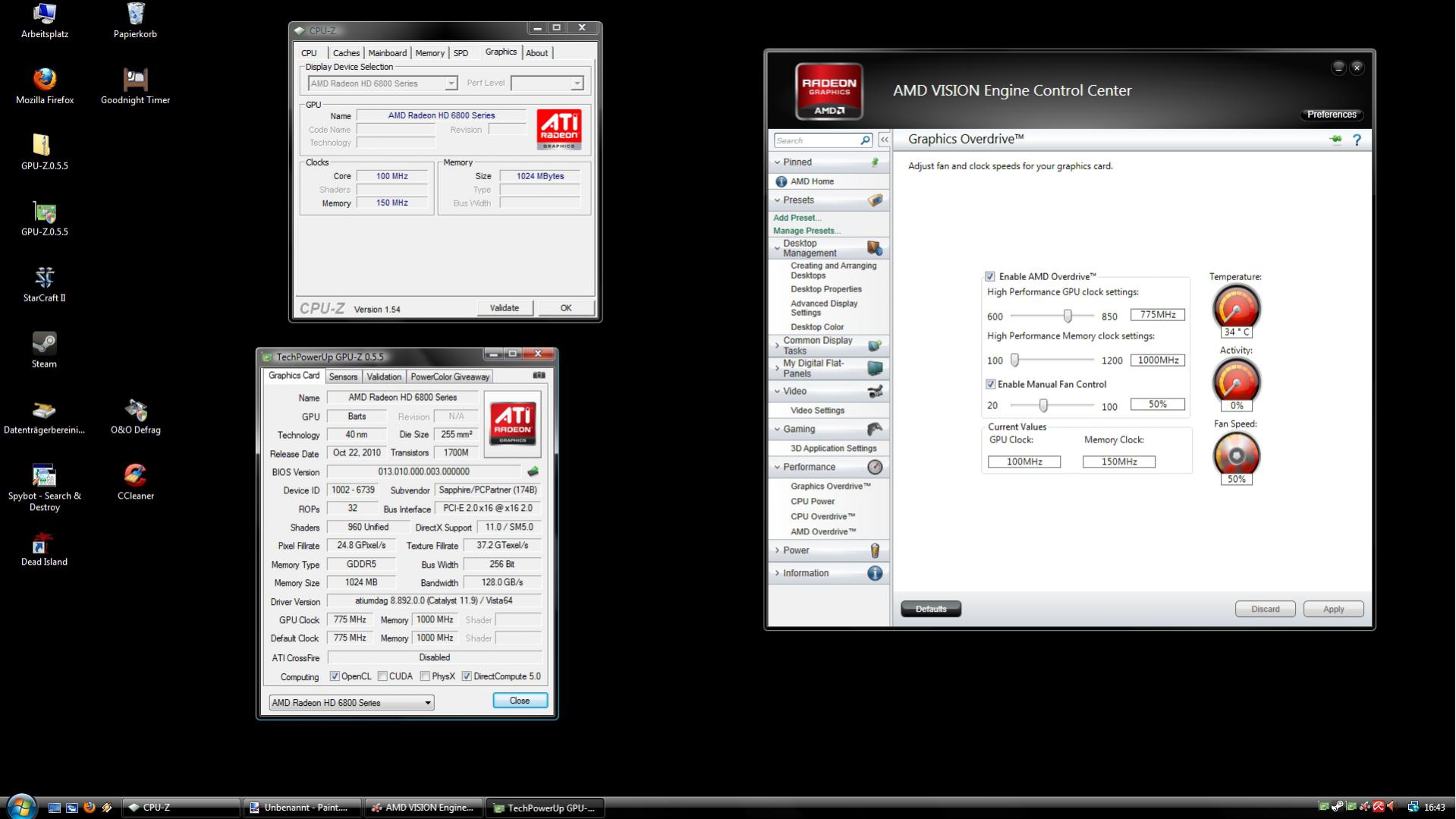Screen dimensions: 1456x819
Task: Launch Mozilla Firefox from the desktop
Action: point(45,87)
